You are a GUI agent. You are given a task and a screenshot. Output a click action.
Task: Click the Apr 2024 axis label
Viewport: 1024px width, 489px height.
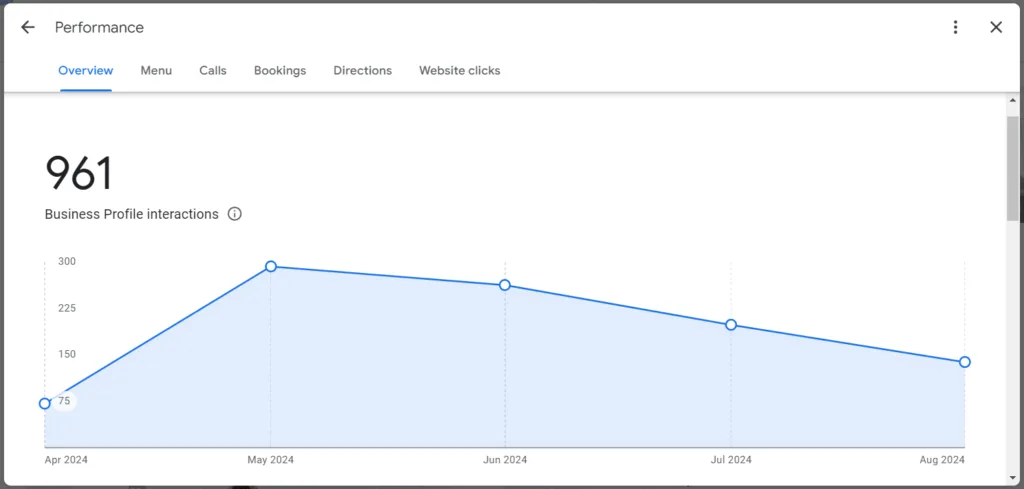pyautogui.click(x=66, y=460)
